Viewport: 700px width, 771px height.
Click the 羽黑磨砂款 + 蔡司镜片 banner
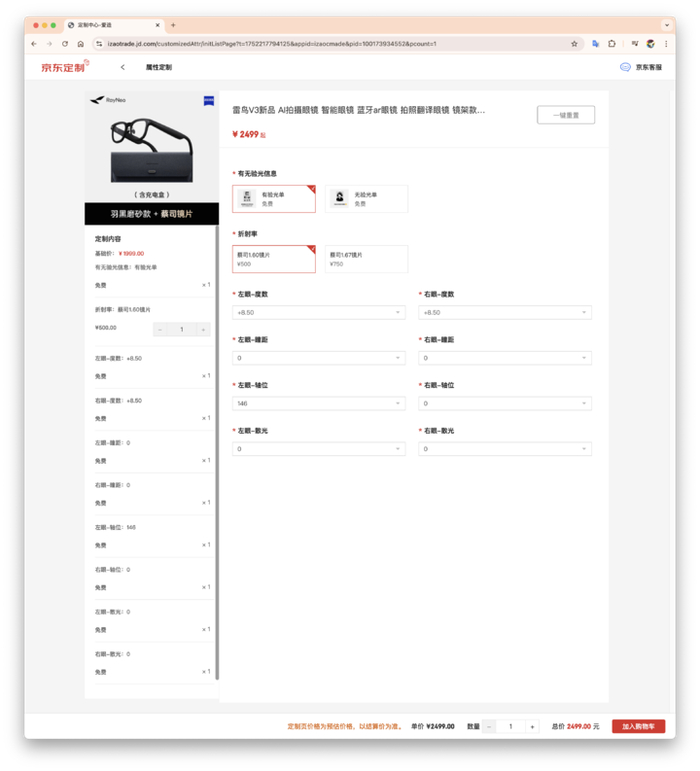point(151,214)
